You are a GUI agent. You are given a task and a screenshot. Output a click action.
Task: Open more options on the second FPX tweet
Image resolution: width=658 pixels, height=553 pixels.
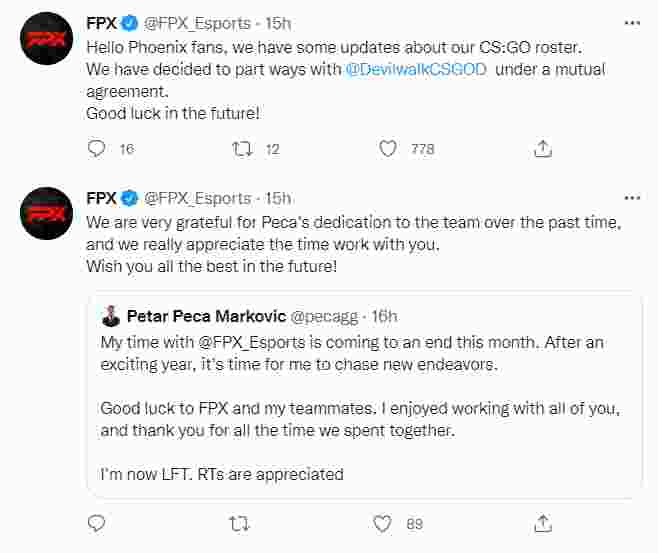pyautogui.click(x=631, y=197)
